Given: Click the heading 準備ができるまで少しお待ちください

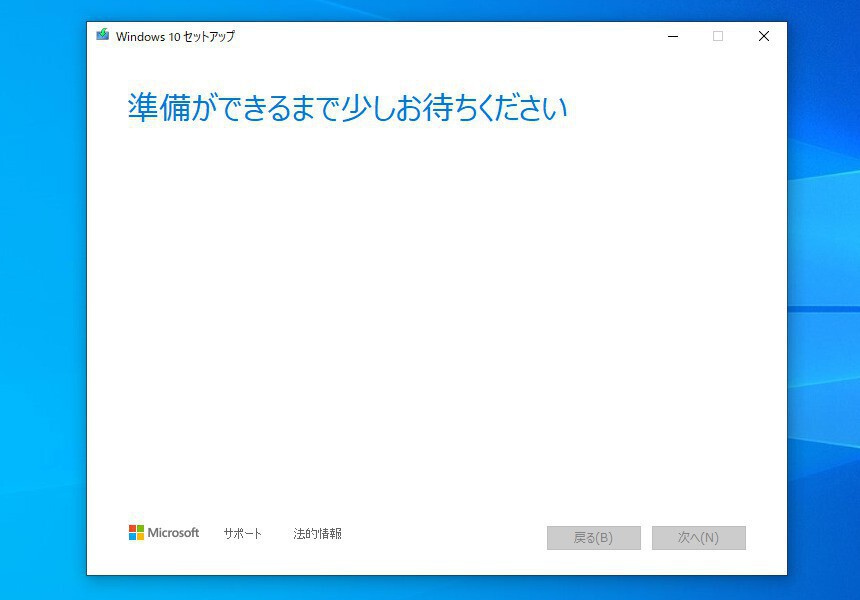Looking at the screenshot, I should point(348,107).
